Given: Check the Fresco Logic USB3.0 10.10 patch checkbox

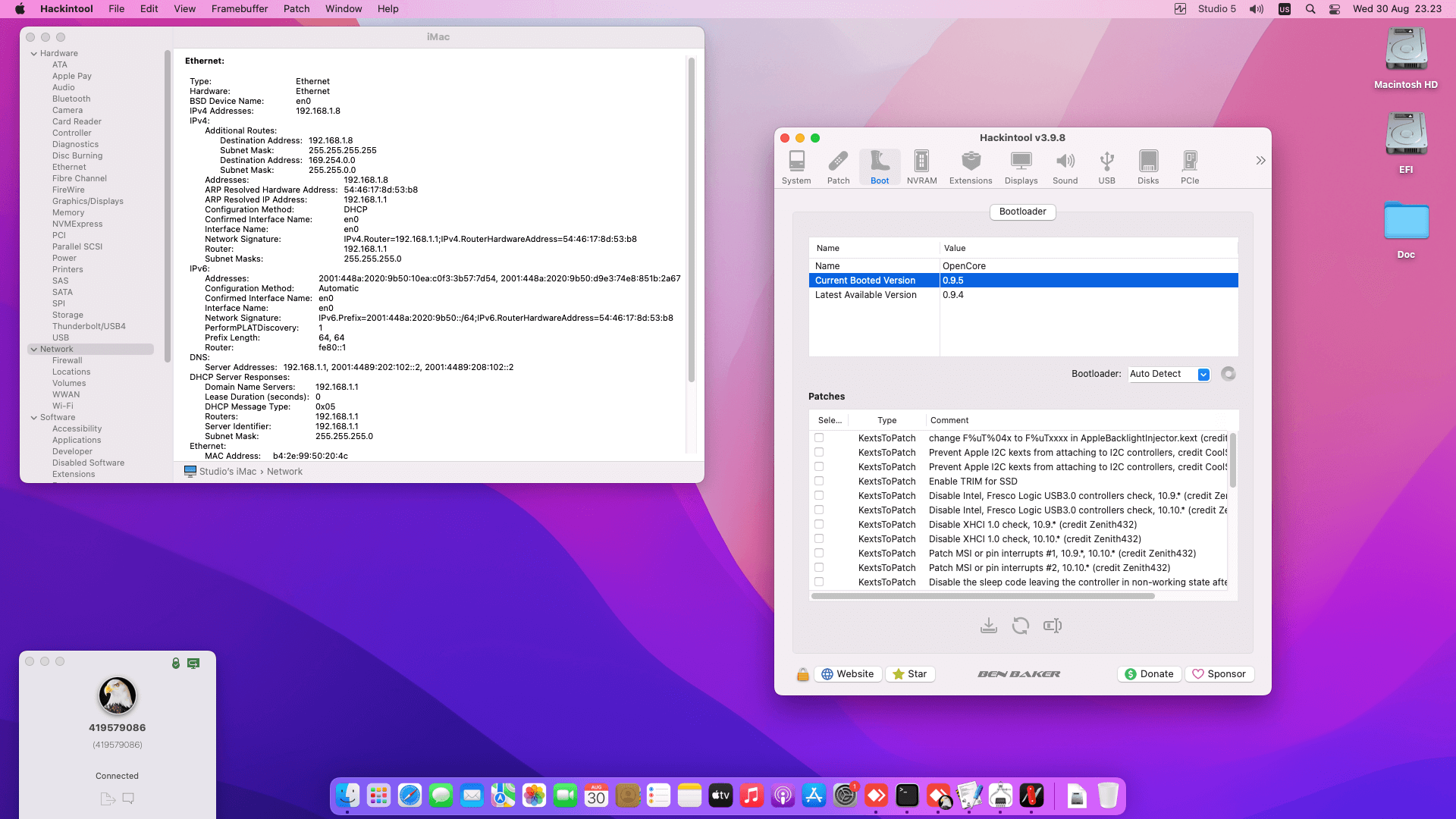Looking at the screenshot, I should click(x=819, y=510).
